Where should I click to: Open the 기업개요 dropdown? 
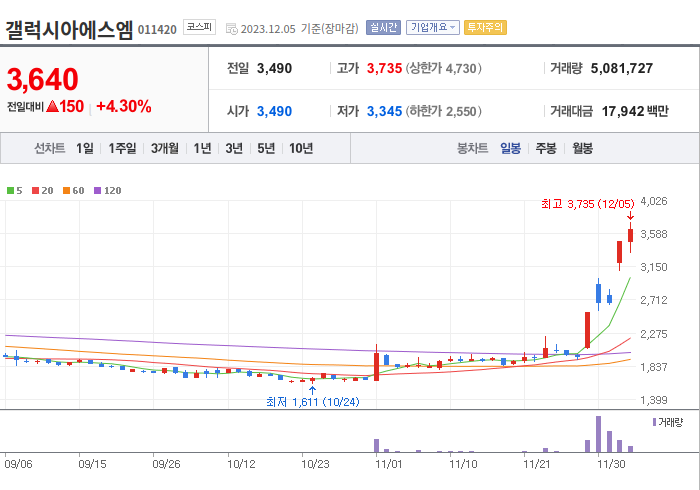pyautogui.click(x=433, y=27)
